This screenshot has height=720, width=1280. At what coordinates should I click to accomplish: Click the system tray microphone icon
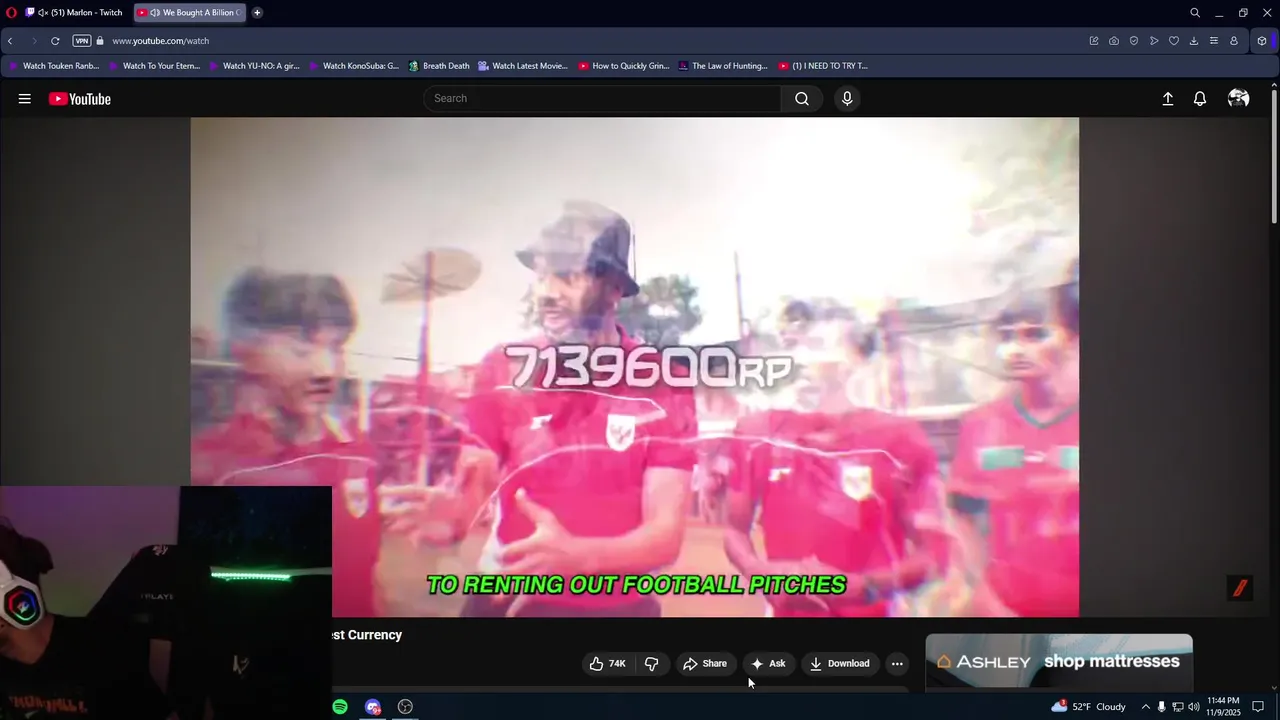(1161, 707)
